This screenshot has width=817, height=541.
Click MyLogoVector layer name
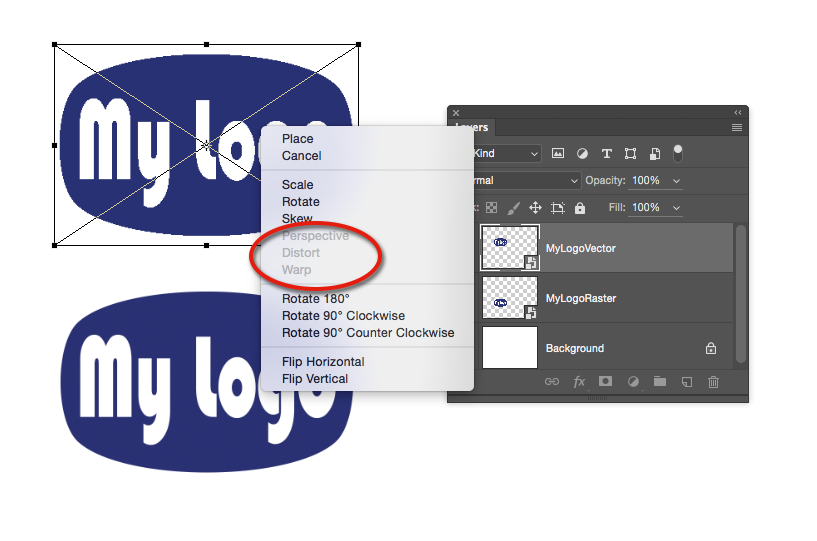coord(580,248)
